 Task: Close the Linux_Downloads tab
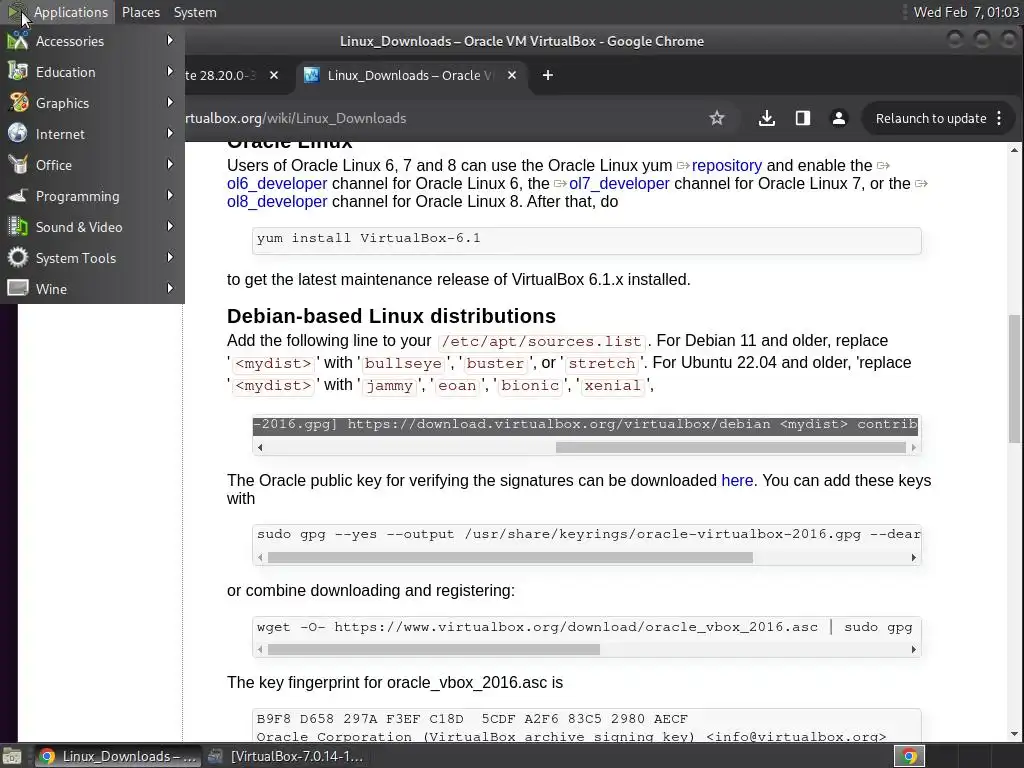[512, 75]
